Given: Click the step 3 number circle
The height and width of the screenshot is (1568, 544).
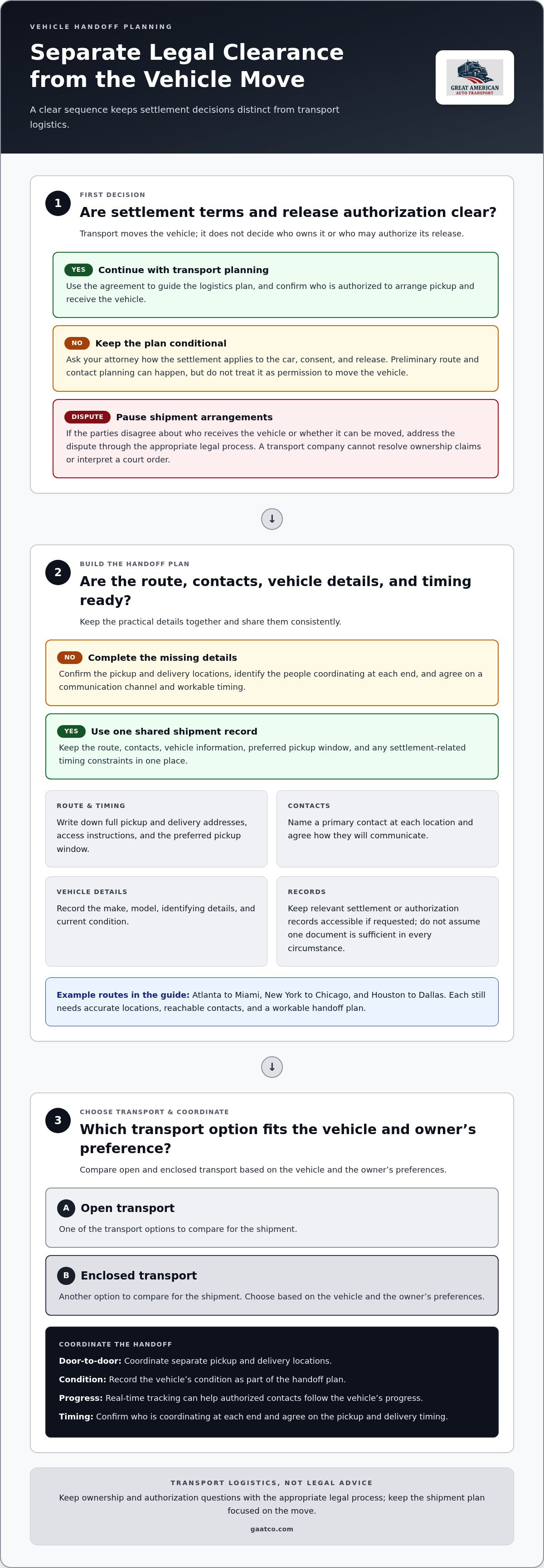Looking at the screenshot, I should pyautogui.click(x=58, y=1120).
